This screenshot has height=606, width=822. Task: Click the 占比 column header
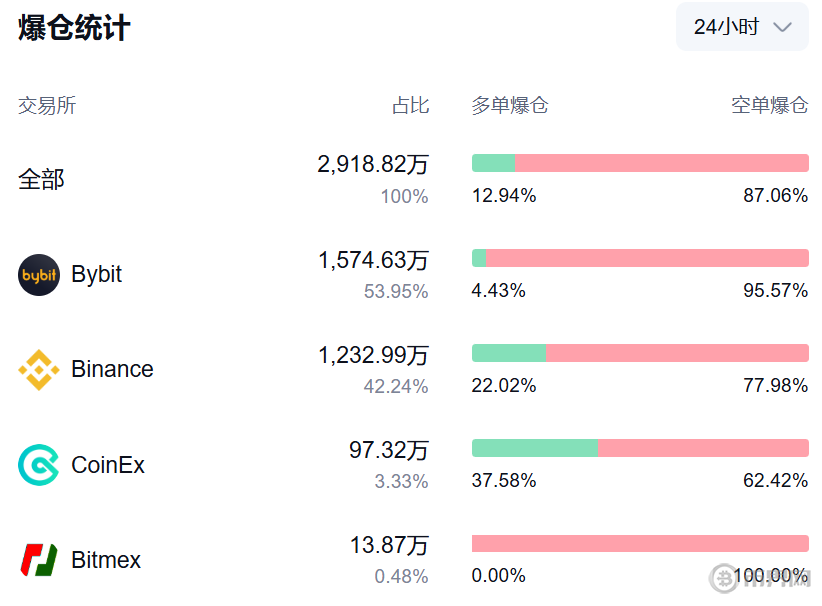click(410, 105)
